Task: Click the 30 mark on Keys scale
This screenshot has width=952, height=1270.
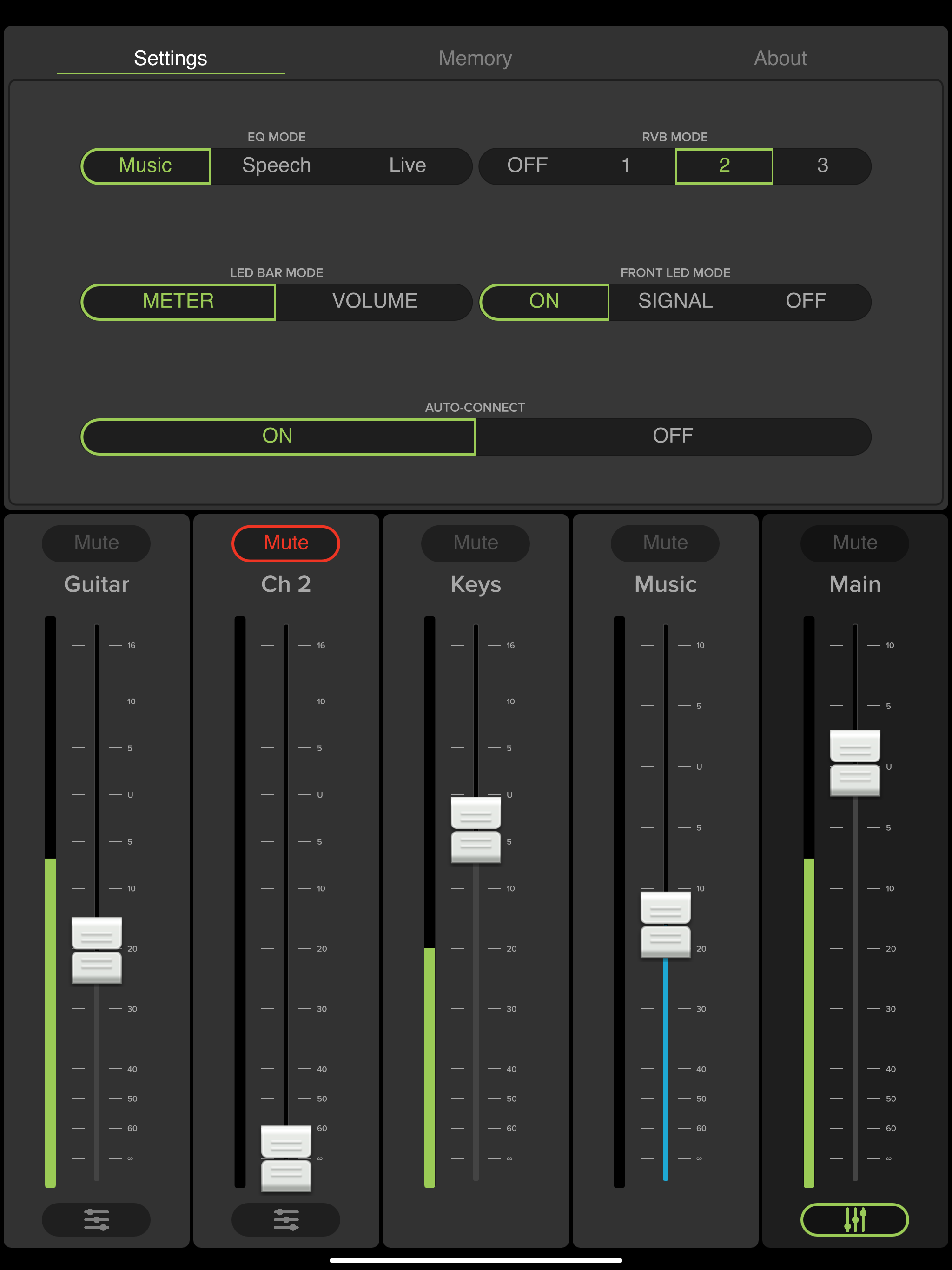Action: coord(511,1009)
